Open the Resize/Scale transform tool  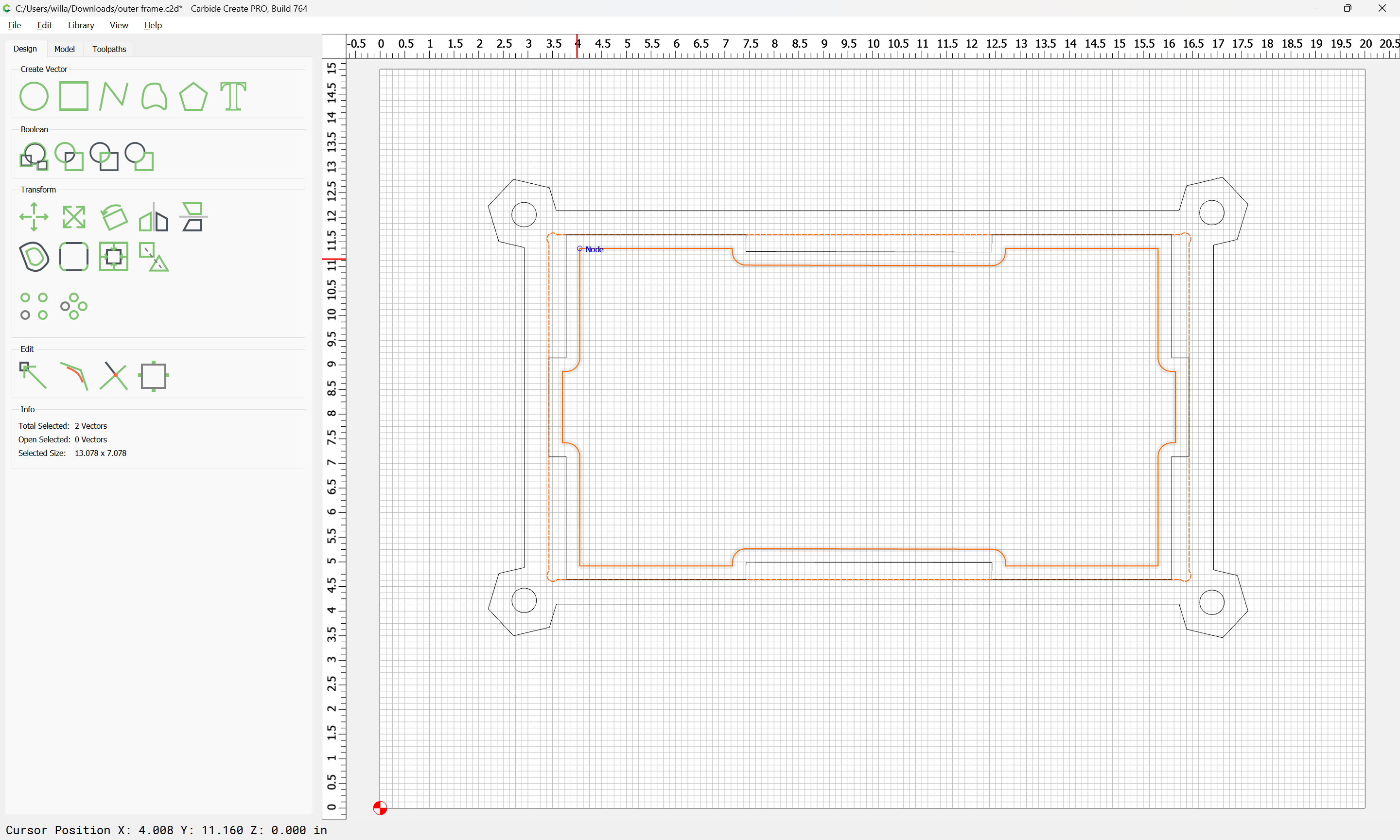click(x=74, y=217)
